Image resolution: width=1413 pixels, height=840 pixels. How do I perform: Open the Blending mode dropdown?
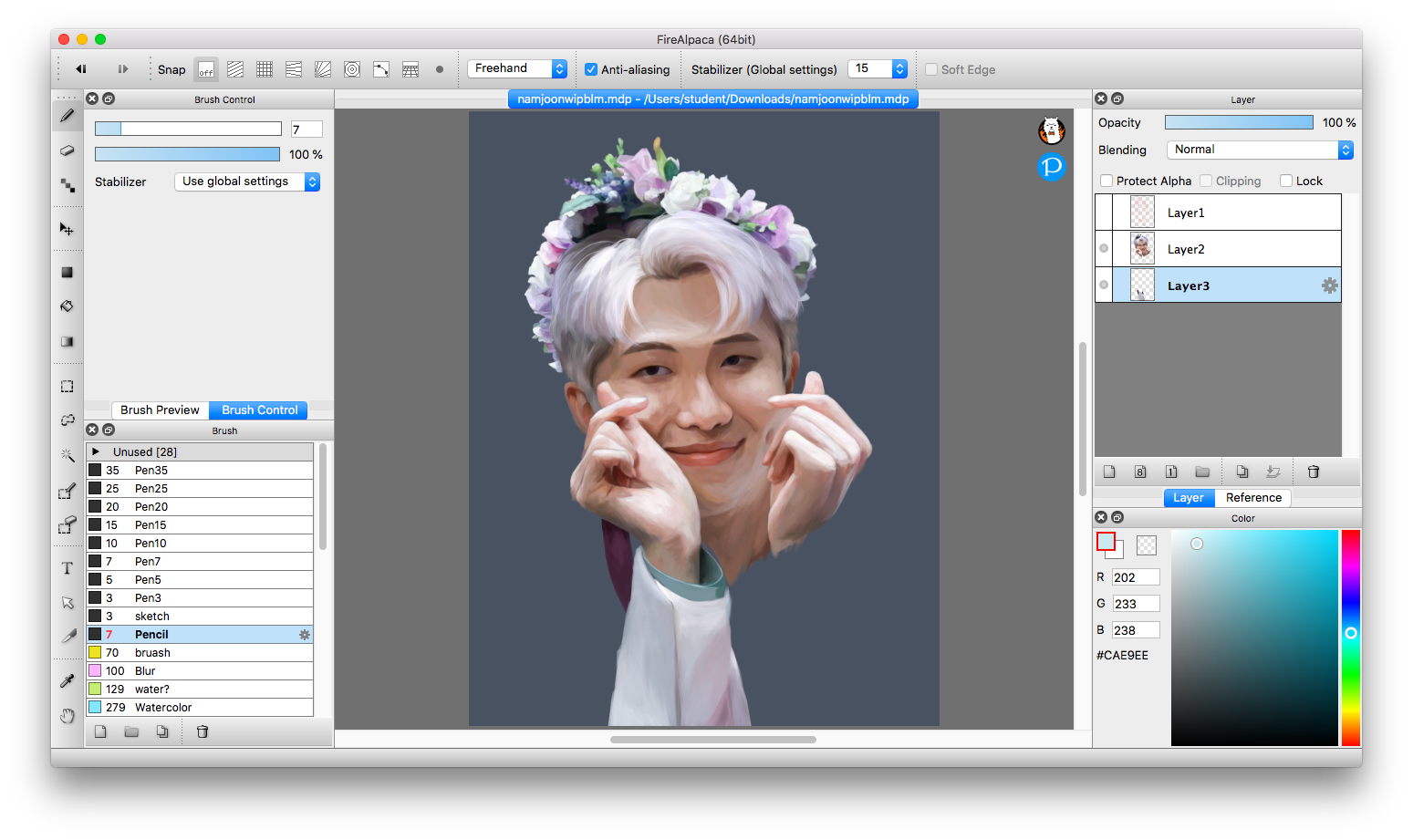[1260, 150]
